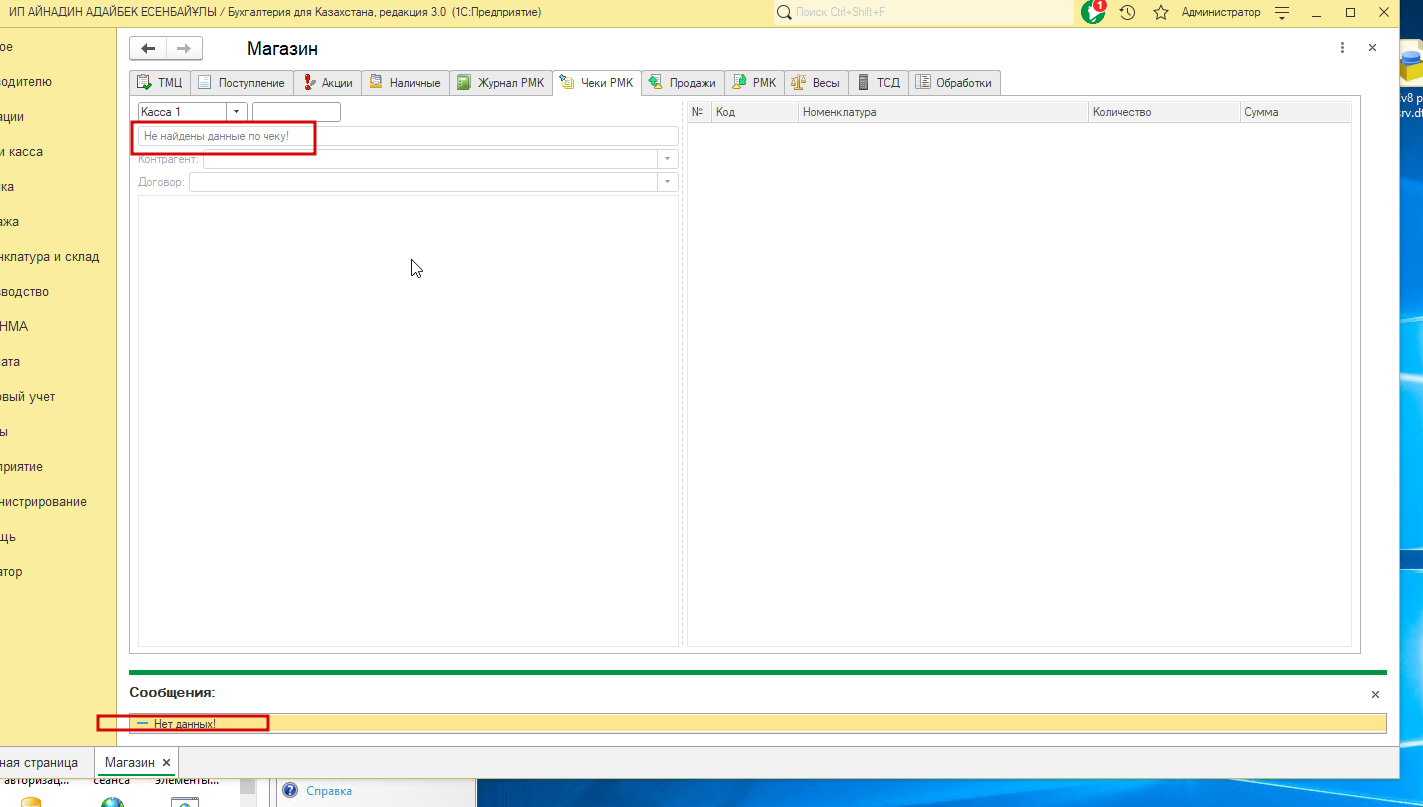Click the Код column header

(755, 112)
